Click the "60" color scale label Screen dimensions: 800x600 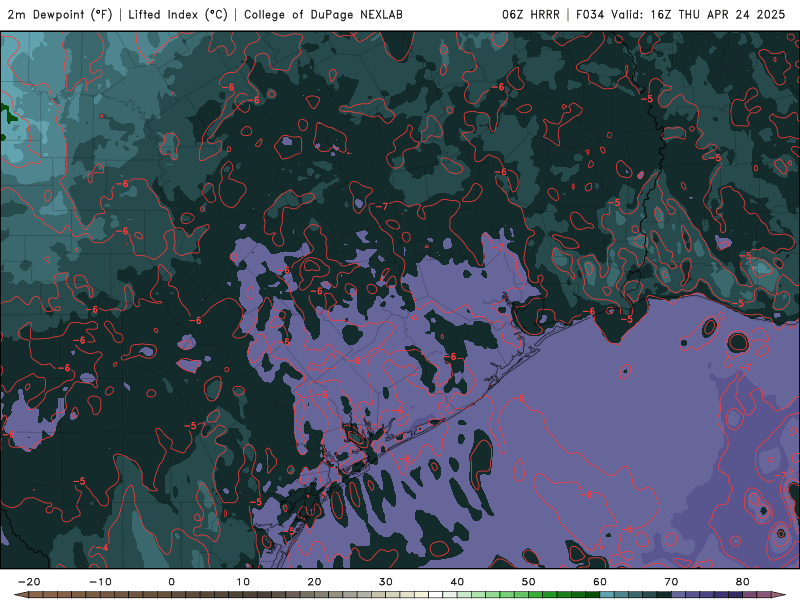[600, 582]
